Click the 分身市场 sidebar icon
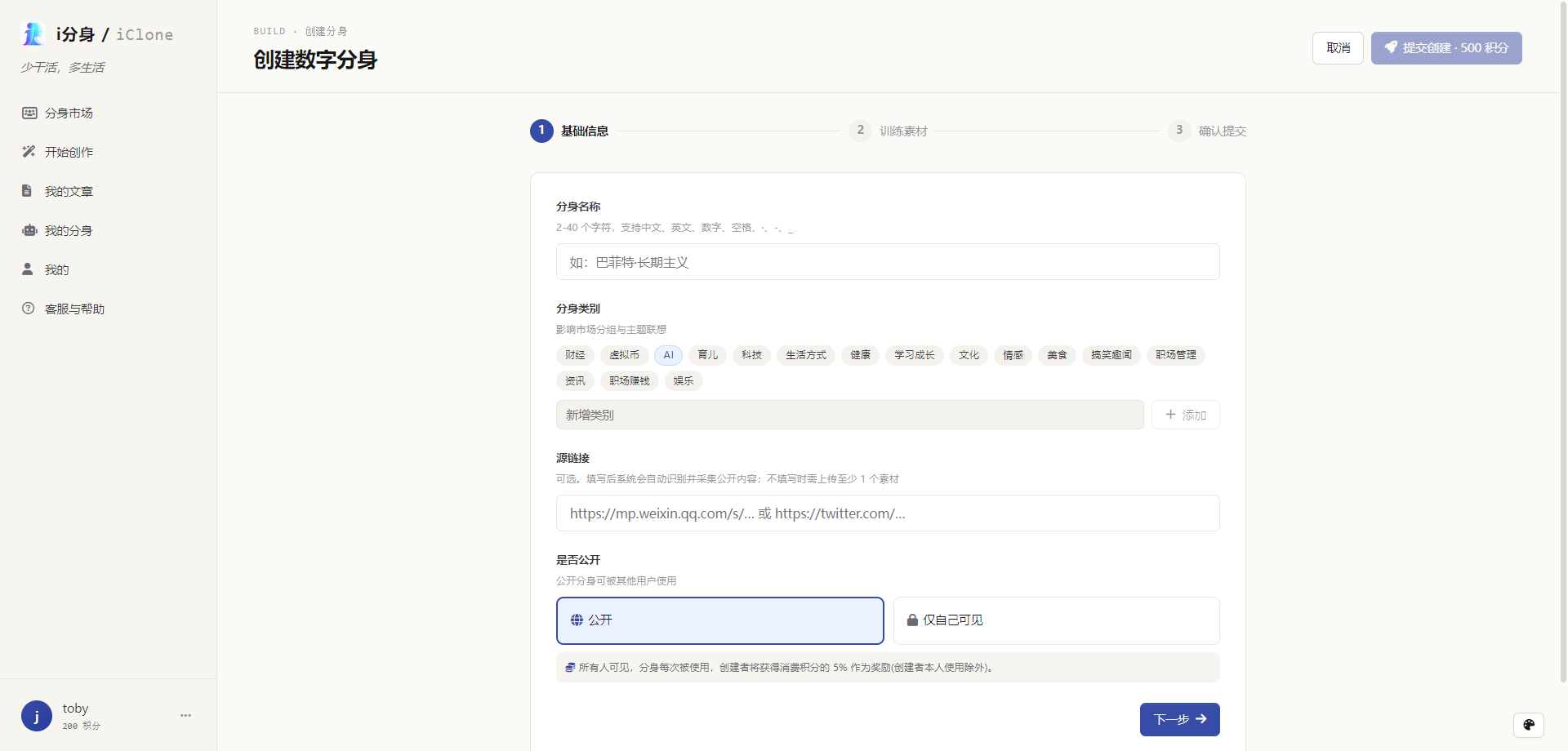Screen dimensions: 1568x751 pos(29,113)
